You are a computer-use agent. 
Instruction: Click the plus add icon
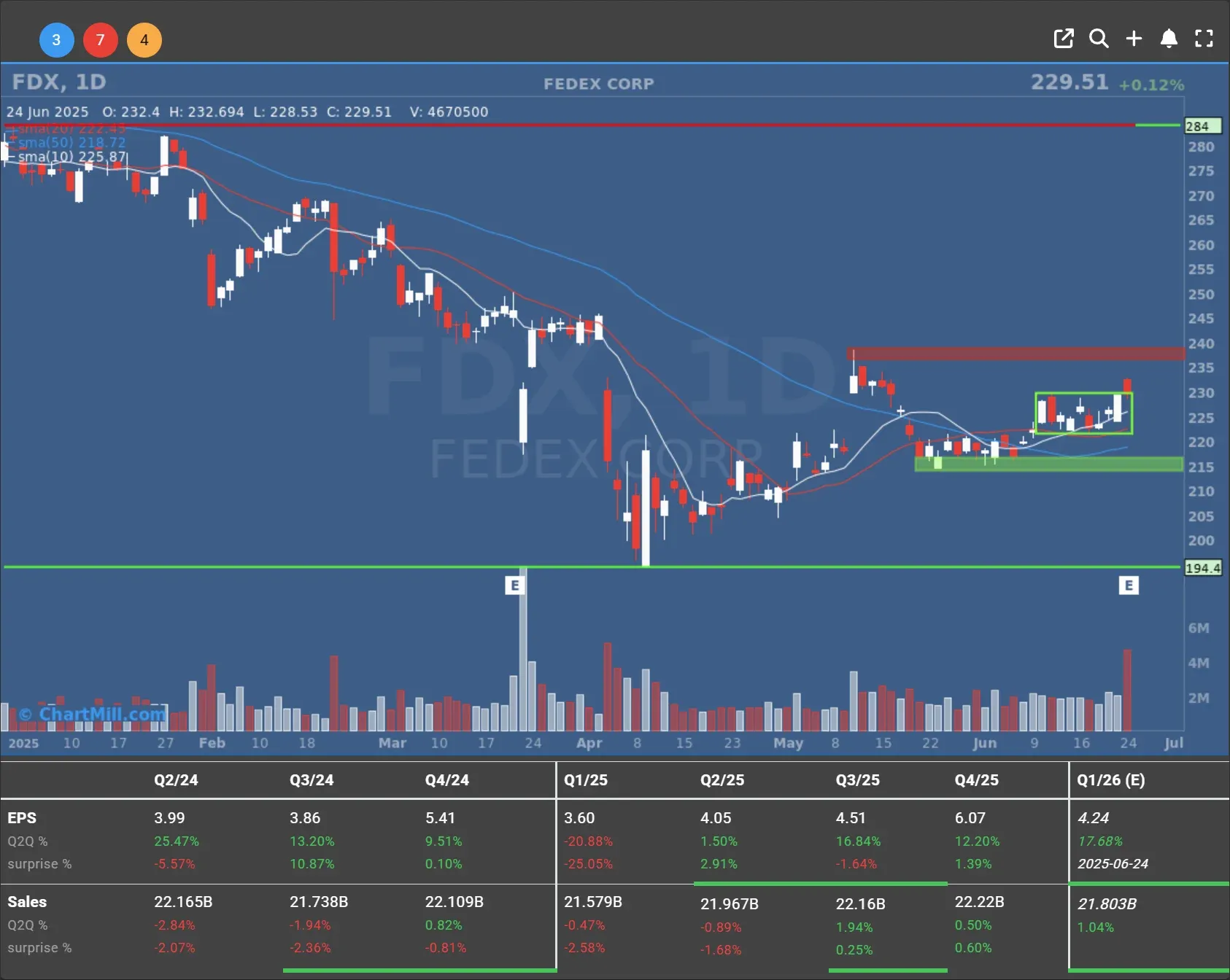click(x=1134, y=39)
